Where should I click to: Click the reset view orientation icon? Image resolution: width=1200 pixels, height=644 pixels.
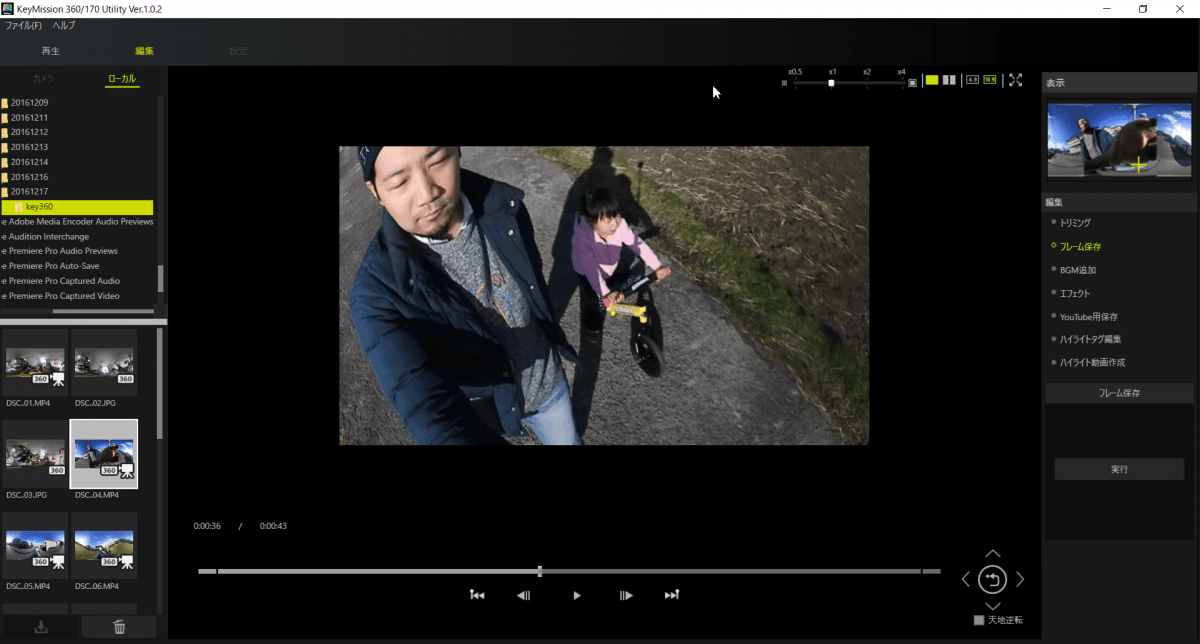pyautogui.click(x=992, y=578)
